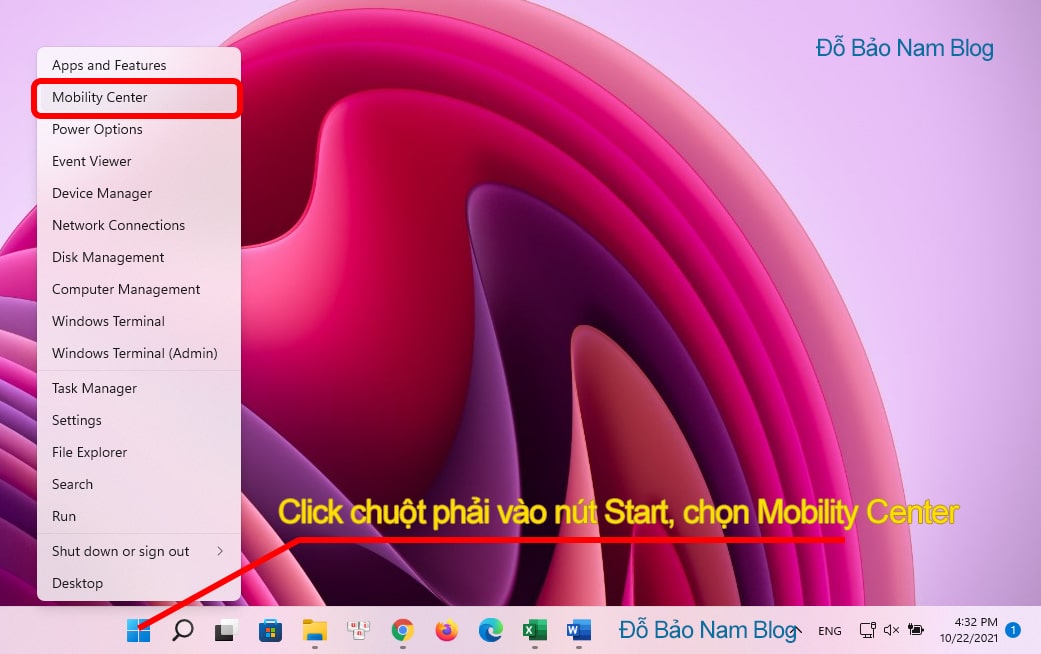Image resolution: width=1041 pixels, height=654 pixels.
Task: Open the notification badge showing 1
Action: point(1013,630)
